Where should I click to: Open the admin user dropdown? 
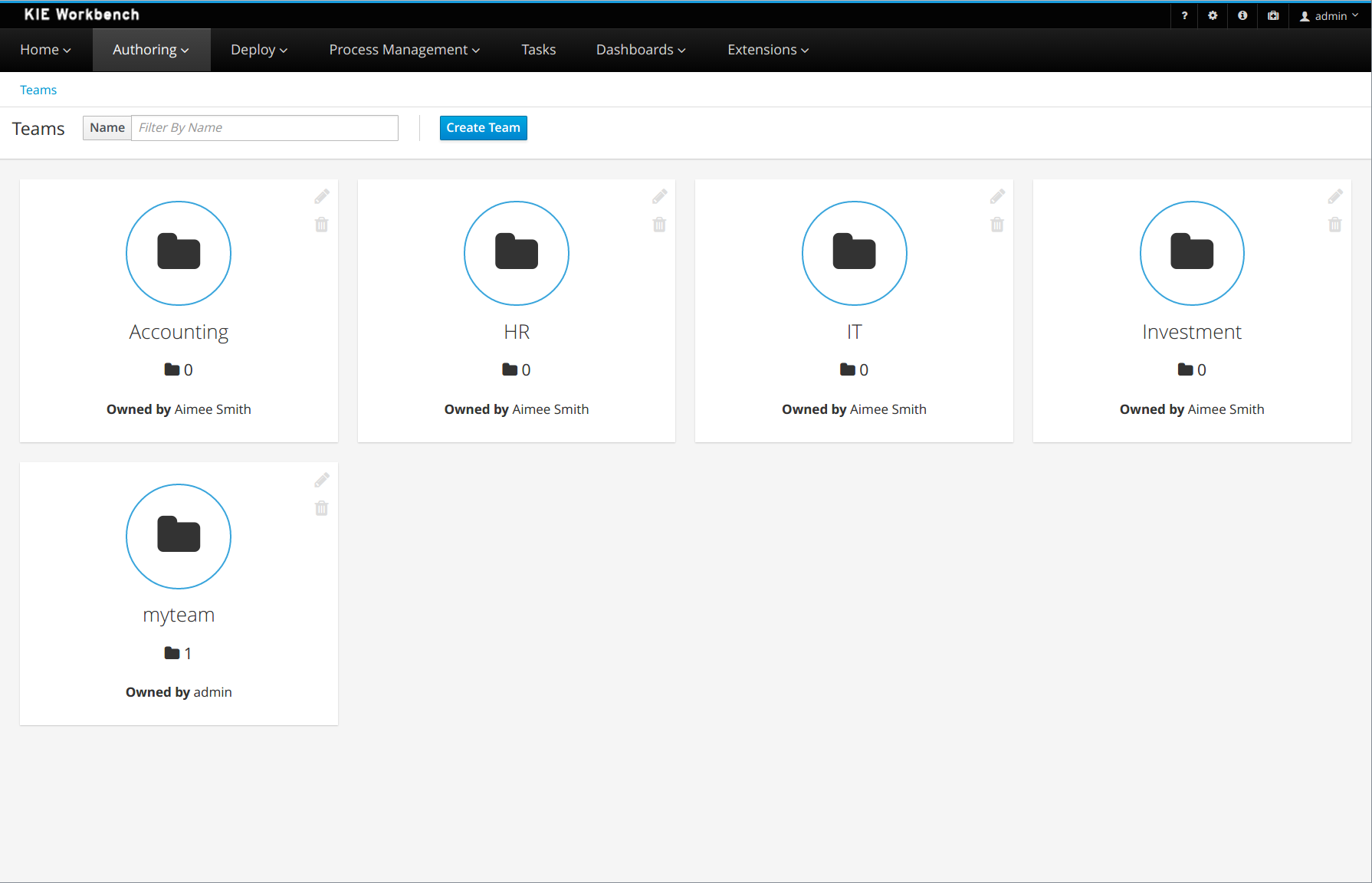point(1330,16)
